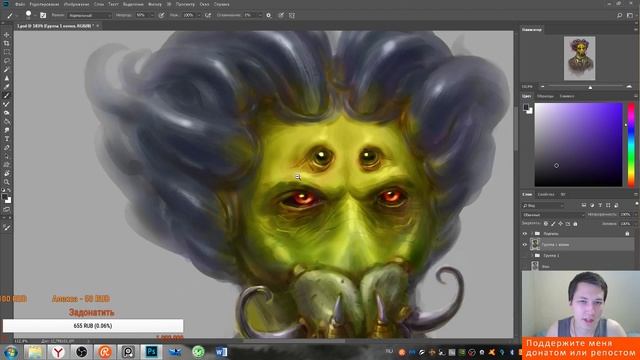Click foreground color swatch in toolbar
The height and width of the screenshot is (360, 640).
click(4, 198)
